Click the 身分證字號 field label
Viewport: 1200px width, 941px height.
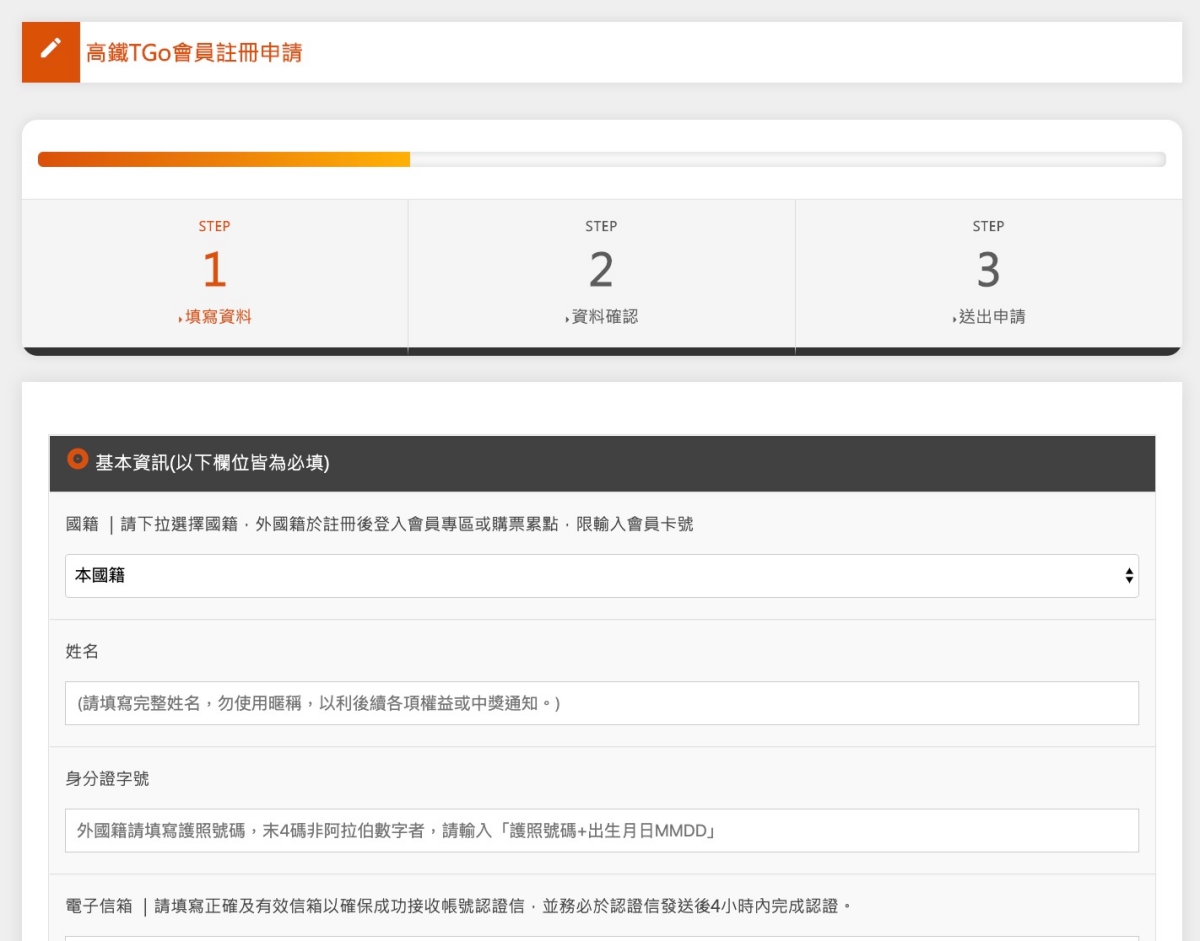point(107,778)
